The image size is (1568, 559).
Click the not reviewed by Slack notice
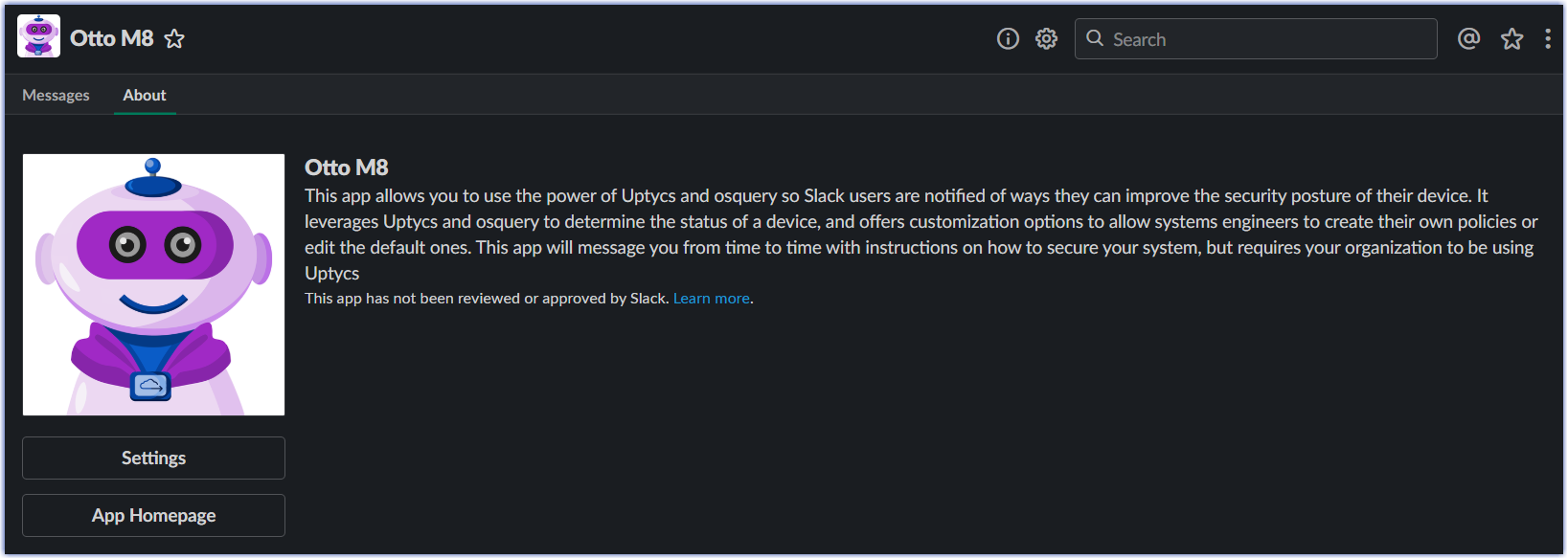[x=487, y=299]
